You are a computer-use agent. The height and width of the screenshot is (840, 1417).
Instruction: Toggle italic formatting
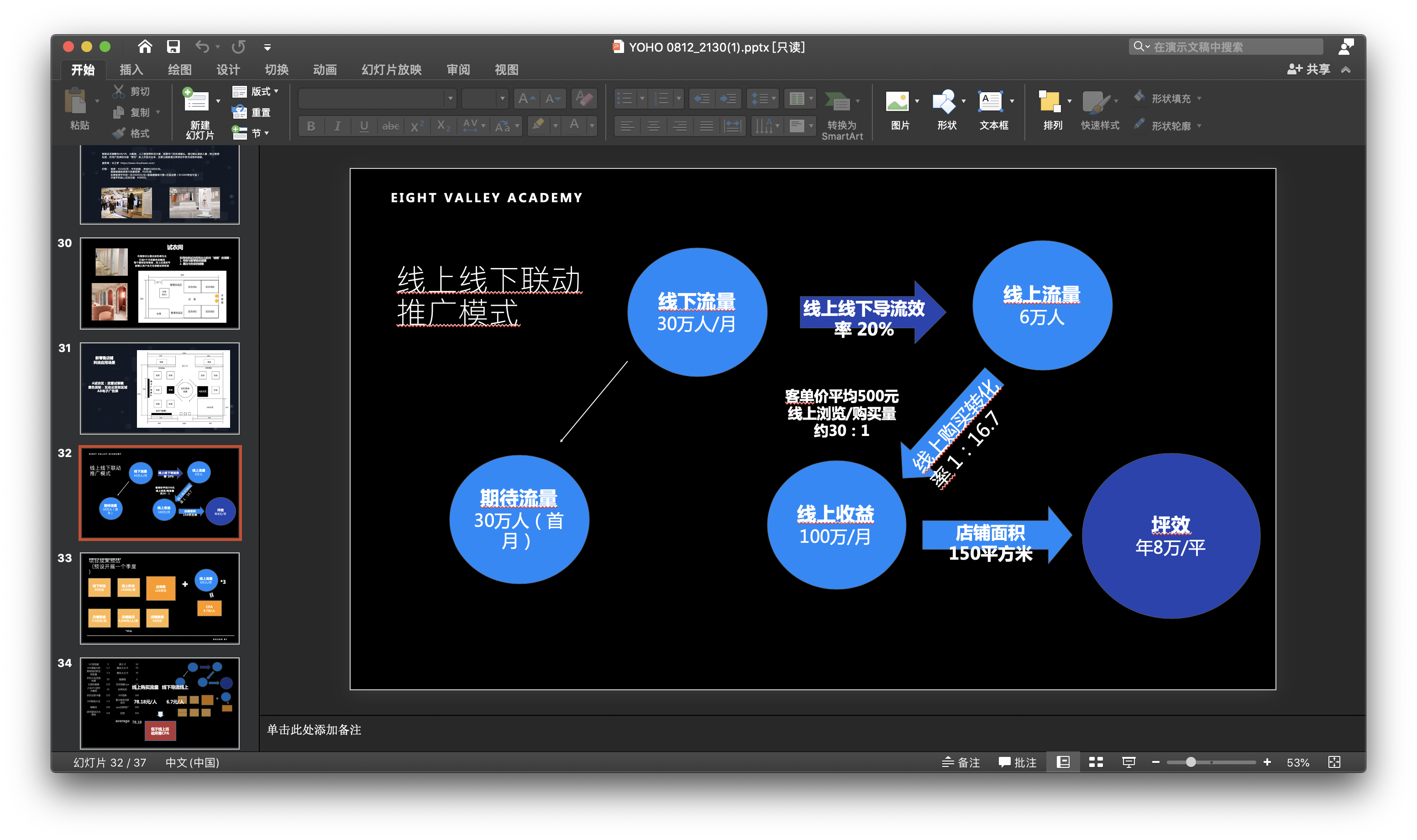point(337,126)
